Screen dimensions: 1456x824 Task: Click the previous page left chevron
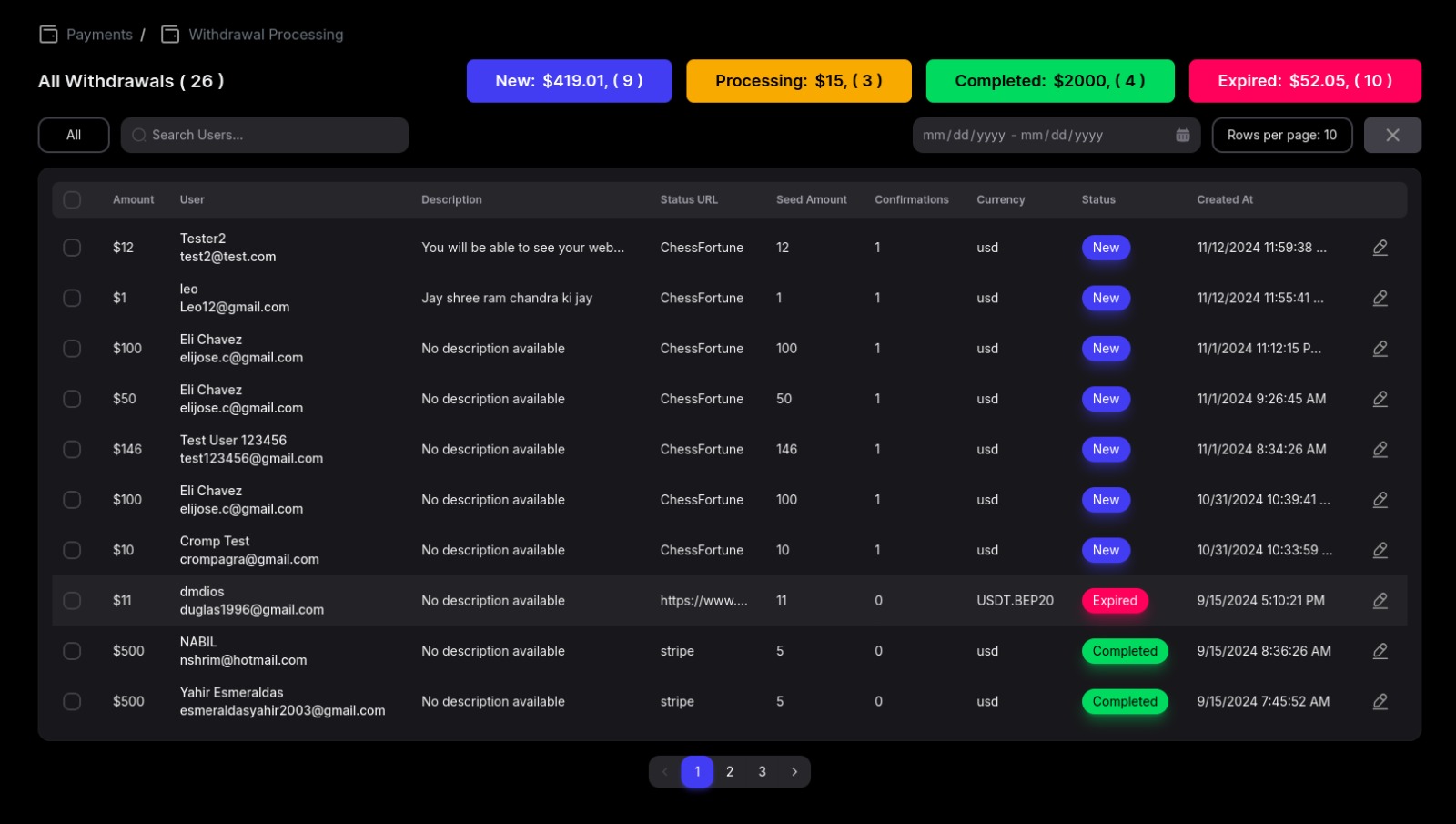[x=665, y=772]
